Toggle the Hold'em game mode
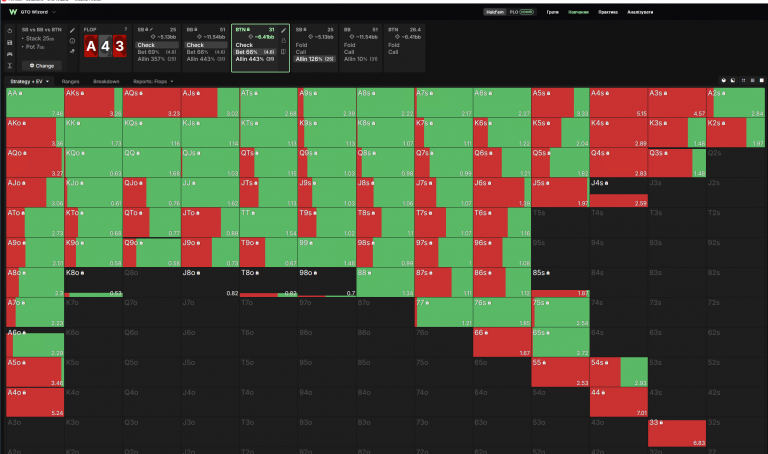 pos(495,12)
